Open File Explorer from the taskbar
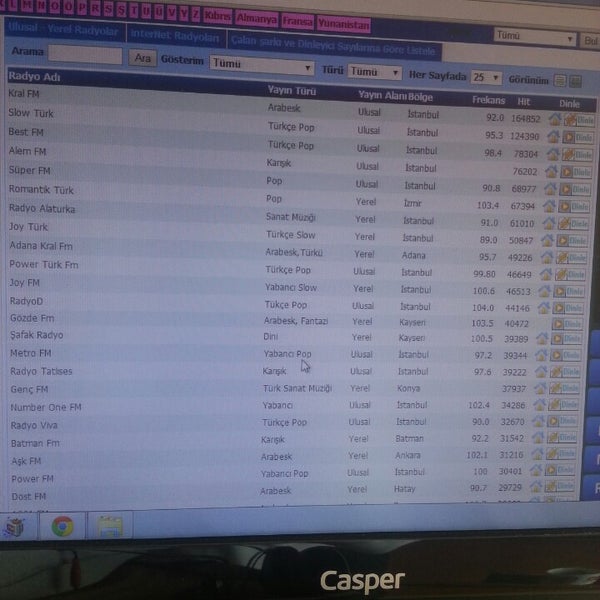Screen dimensions: 600x600 click(110, 526)
